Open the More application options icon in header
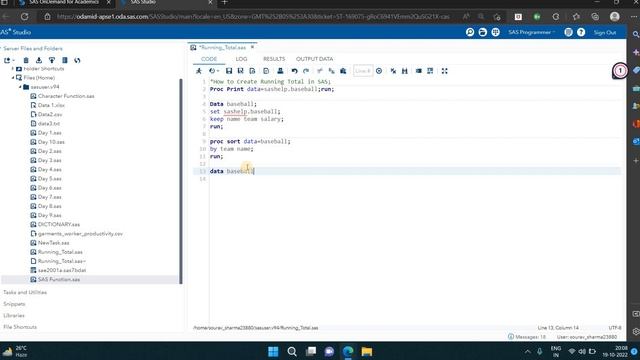 click(568, 32)
